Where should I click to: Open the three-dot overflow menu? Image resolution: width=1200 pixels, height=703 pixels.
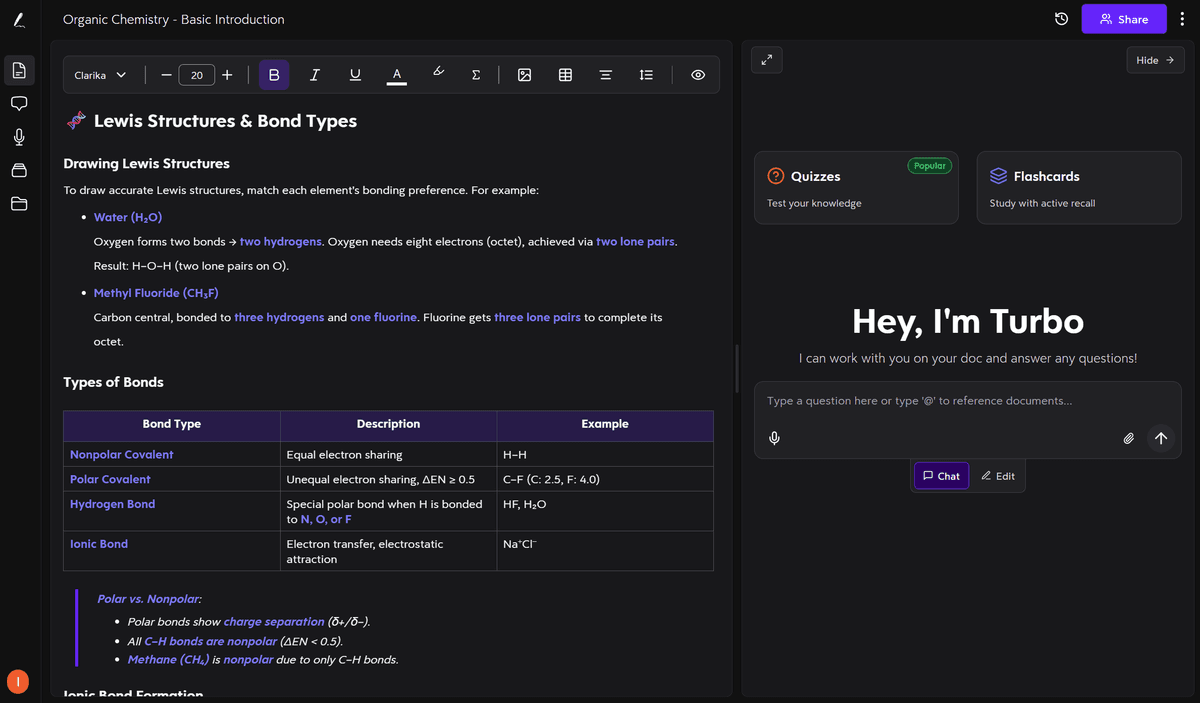(x=1181, y=18)
